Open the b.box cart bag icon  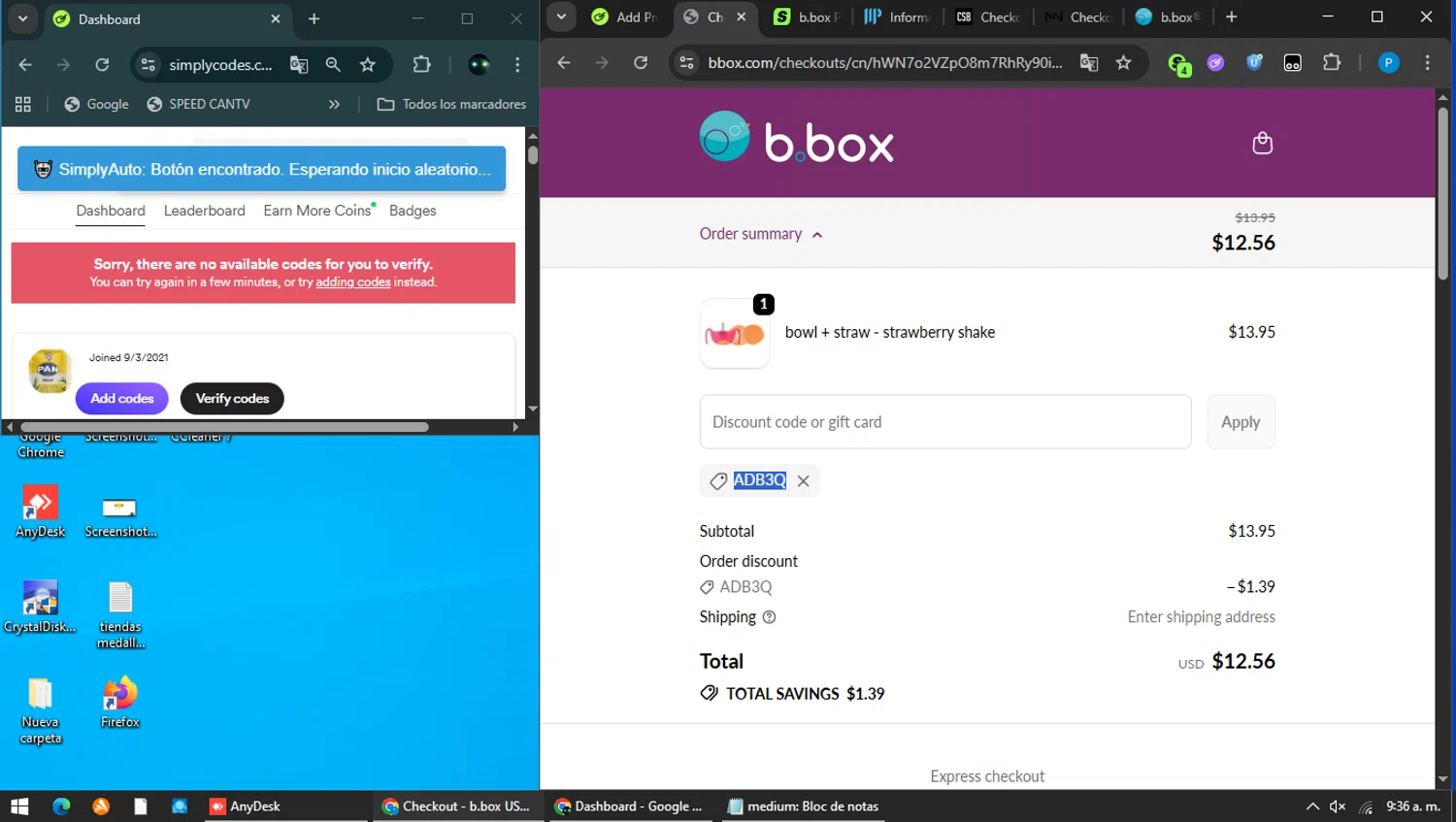coord(1262,144)
